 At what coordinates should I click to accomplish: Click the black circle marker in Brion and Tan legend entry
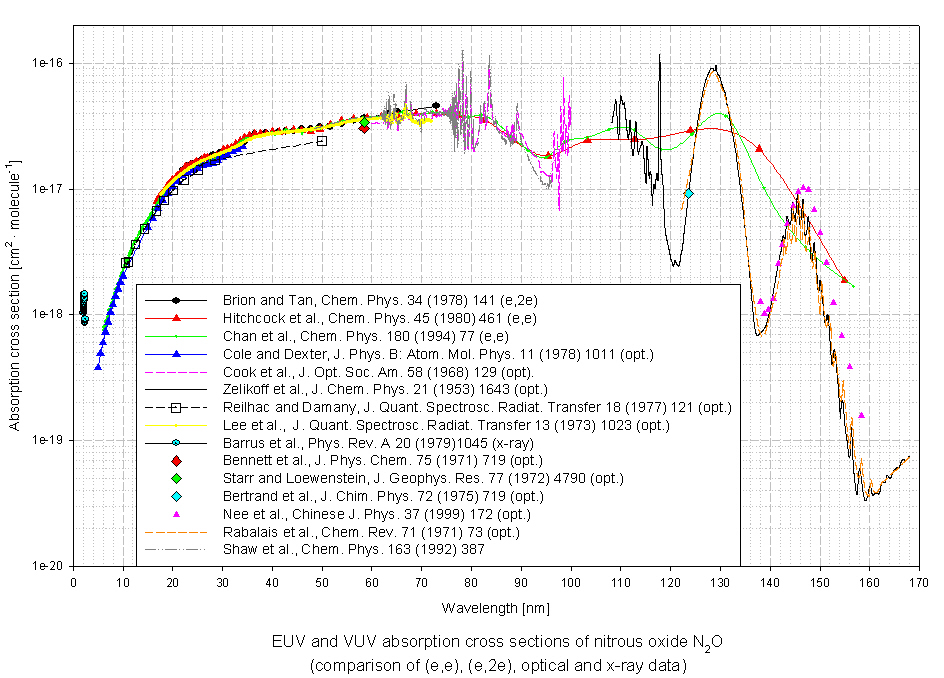[x=176, y=300]
